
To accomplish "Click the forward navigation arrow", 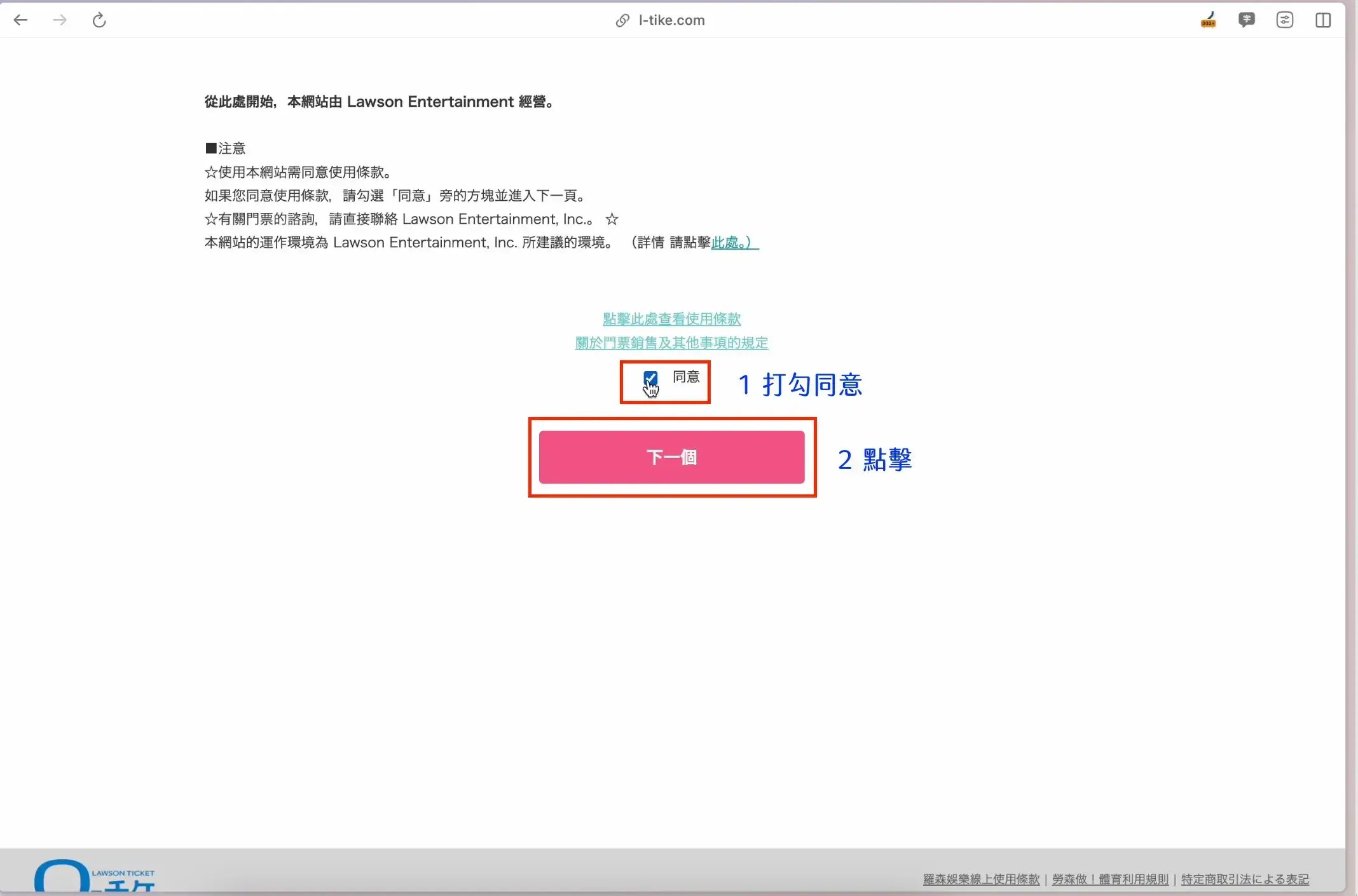I will [x=60, y=20].
